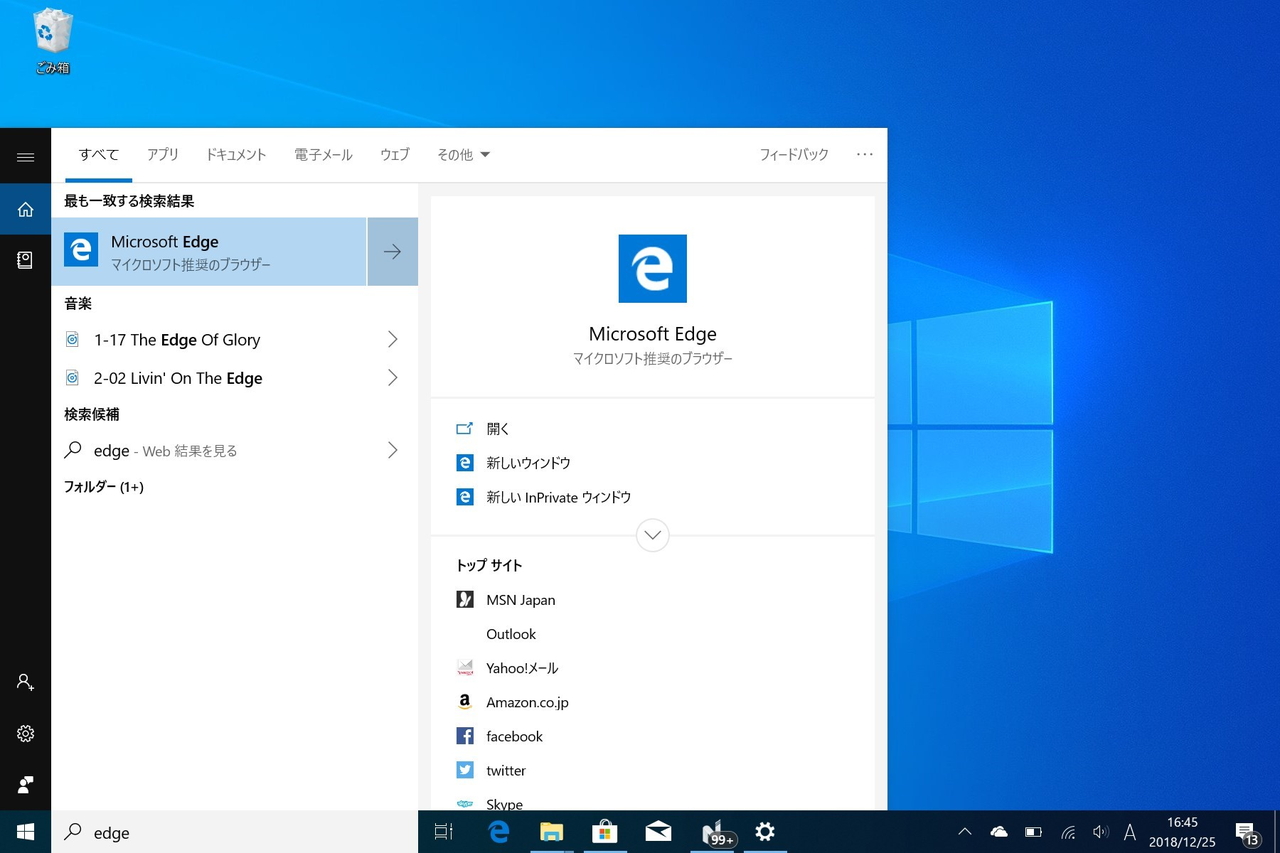1280x853 pixels.
Task: Click 開く to open Edge
Action: (498, 429)
